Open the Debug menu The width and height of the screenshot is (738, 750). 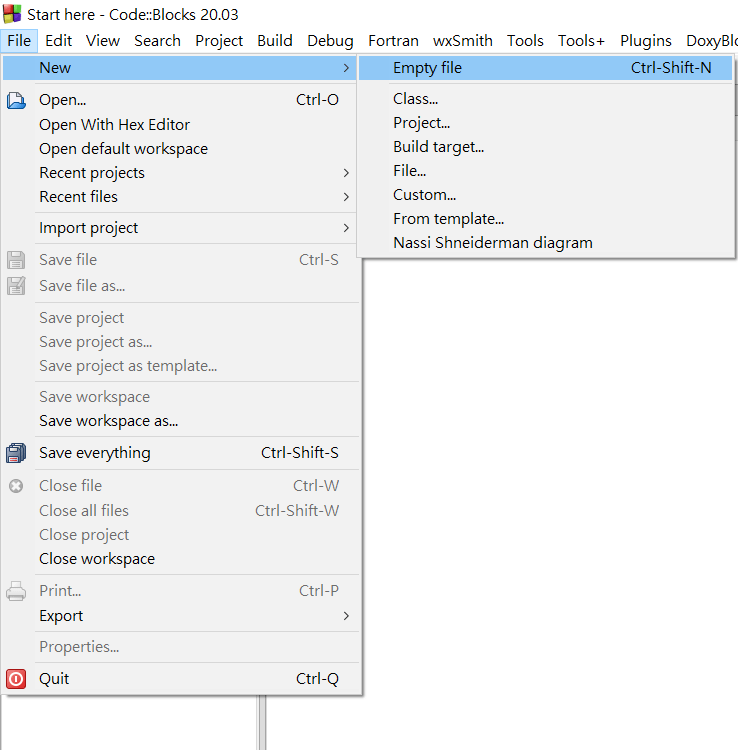(x=330, y=41)
